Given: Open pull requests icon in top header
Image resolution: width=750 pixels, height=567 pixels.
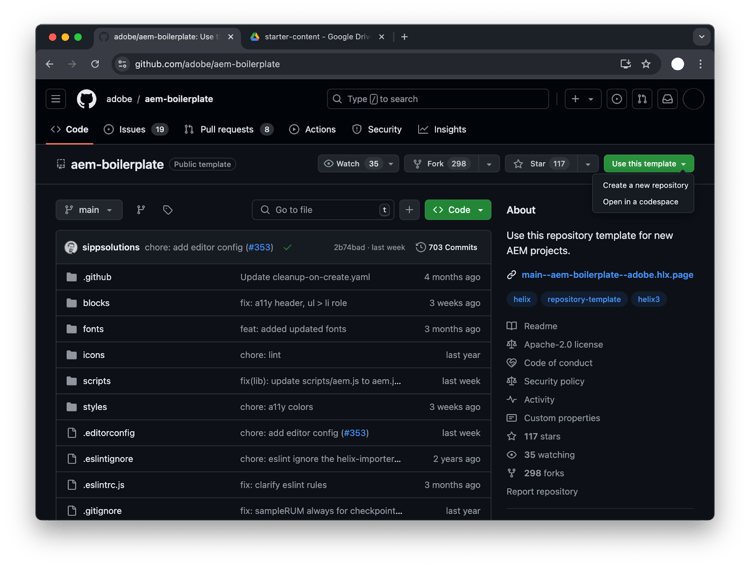Looking at the screenshot, I should click(x=642, y=99).
